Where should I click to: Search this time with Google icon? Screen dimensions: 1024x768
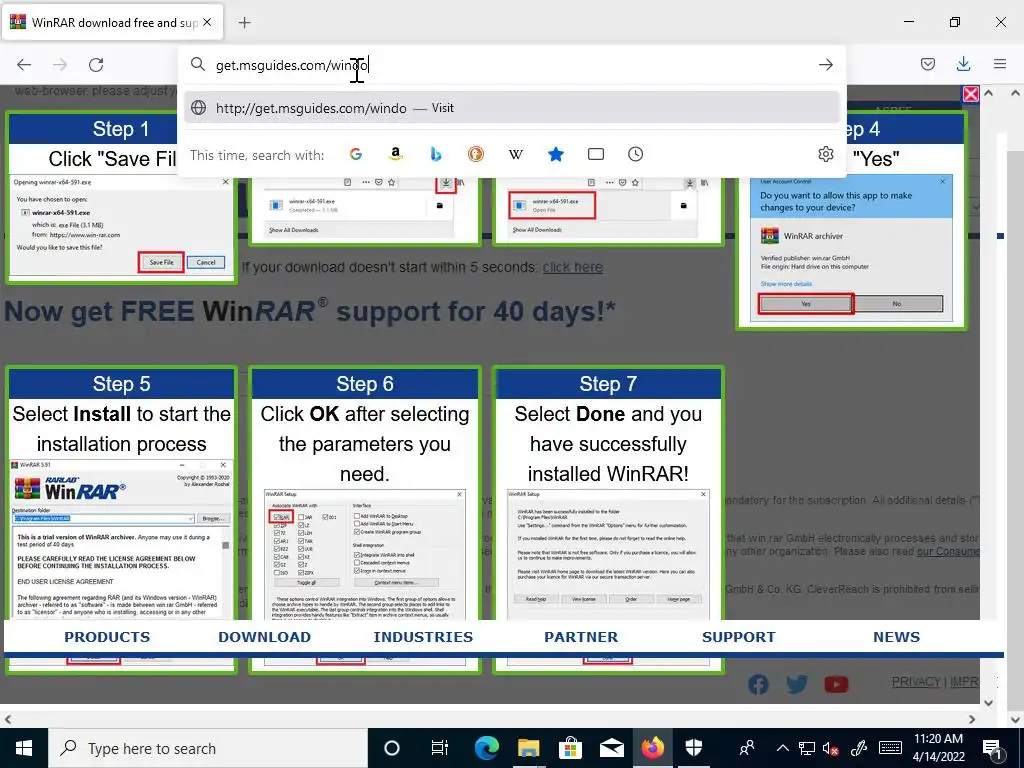click(x=356, y=154)
